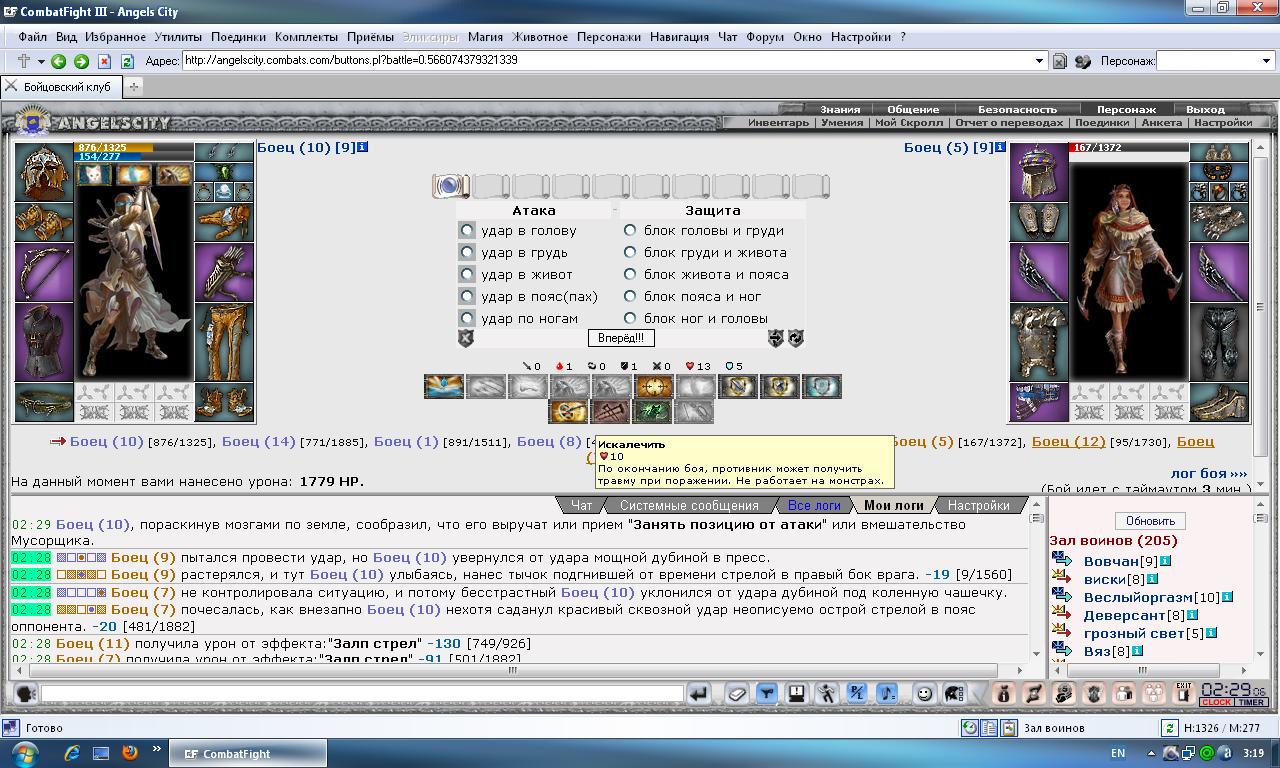This screenshot has height=768, width=1280.
Task: Activate the arrow-through-target skill icon
Action: click(569, 411)
